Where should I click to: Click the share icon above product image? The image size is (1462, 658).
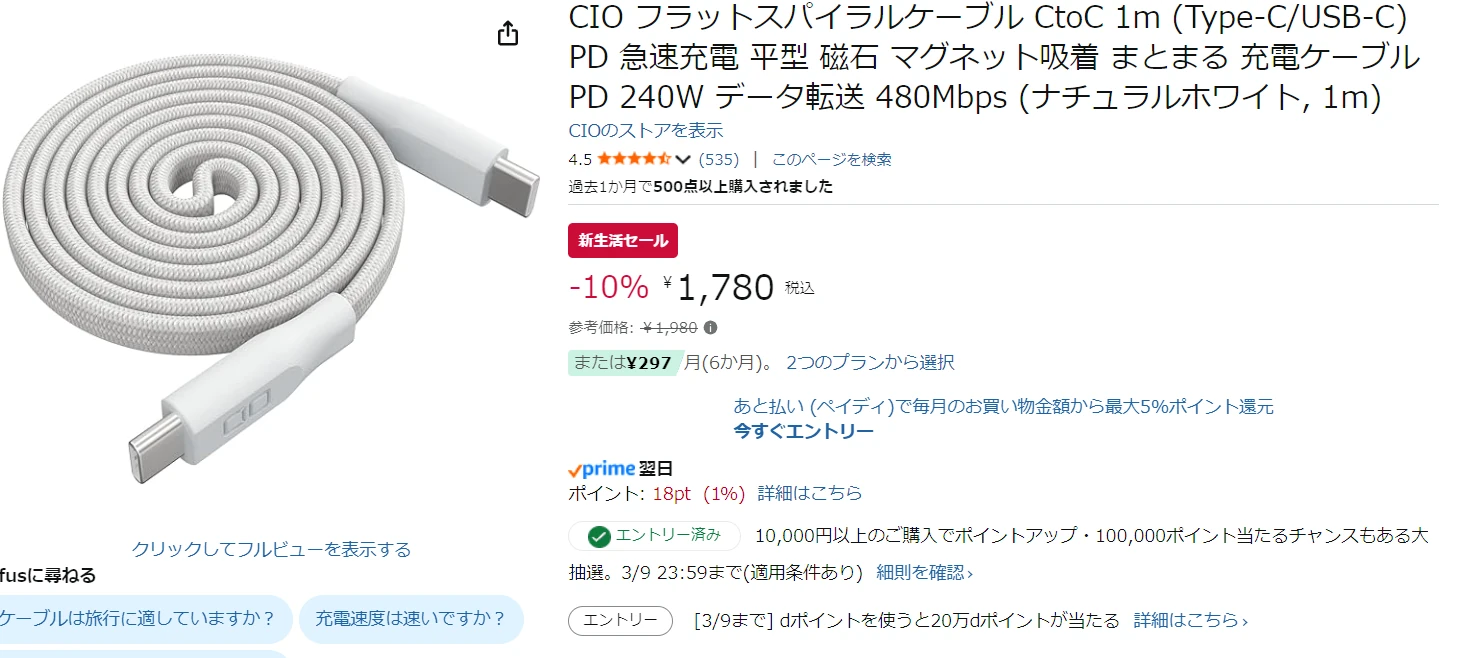(x=508, y=34)
